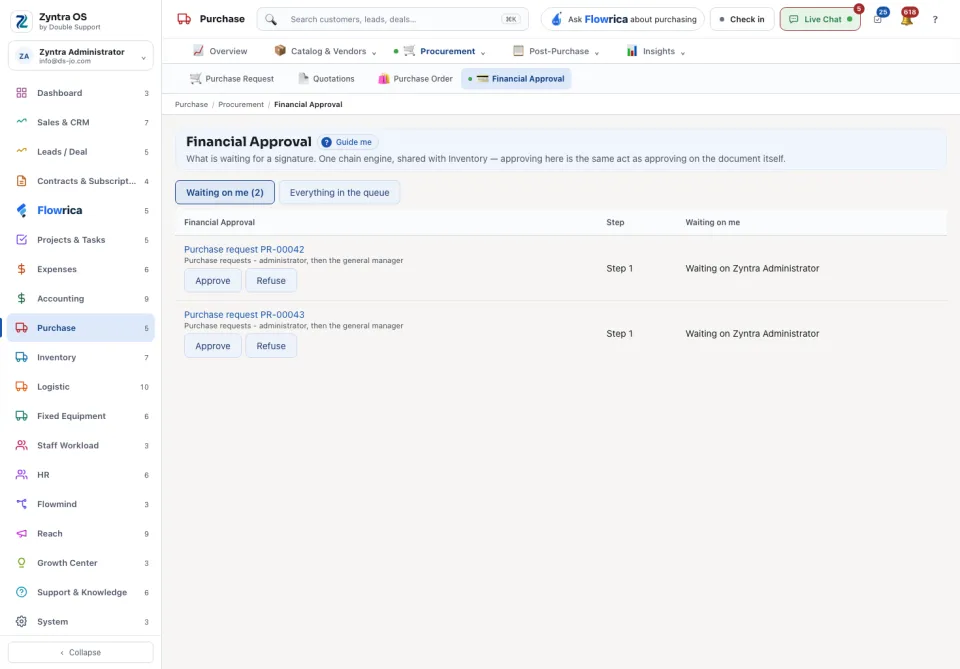This screenshot has height=669, width=960.
Task: Open the tasks checklist icon with 25 badge
Action: coord(879,19)
